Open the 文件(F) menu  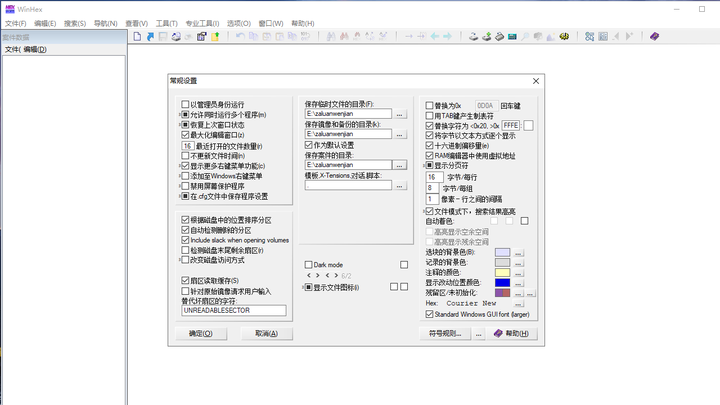pyautogui.click(x=15, y=23)
